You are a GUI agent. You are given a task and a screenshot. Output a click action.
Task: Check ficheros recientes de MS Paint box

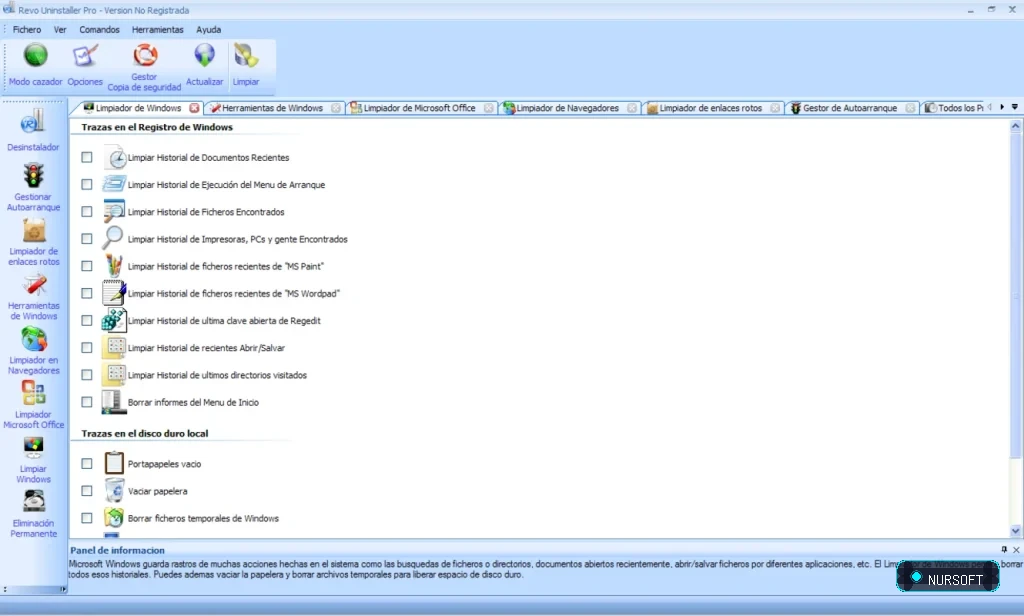coord(87,266)
